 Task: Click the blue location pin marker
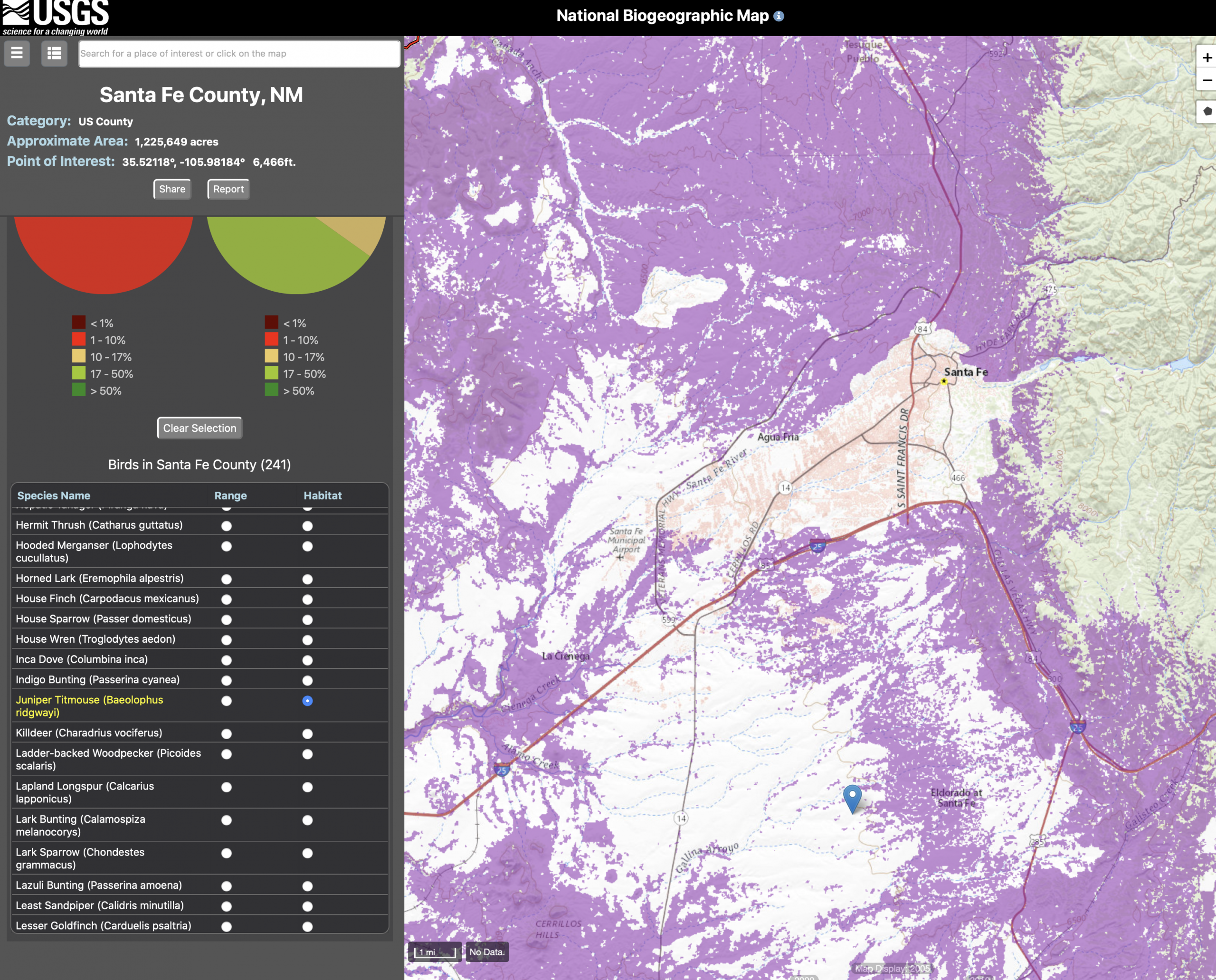[x=852, y=797]
